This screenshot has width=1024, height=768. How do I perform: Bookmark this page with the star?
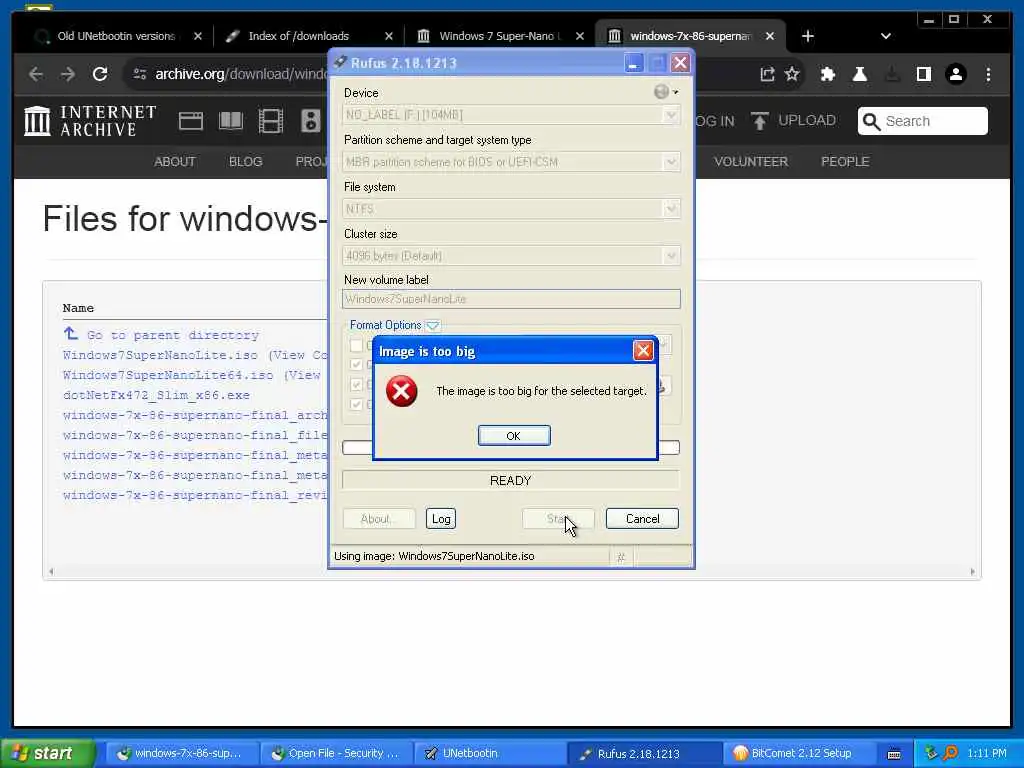click(x=792, y=74)
